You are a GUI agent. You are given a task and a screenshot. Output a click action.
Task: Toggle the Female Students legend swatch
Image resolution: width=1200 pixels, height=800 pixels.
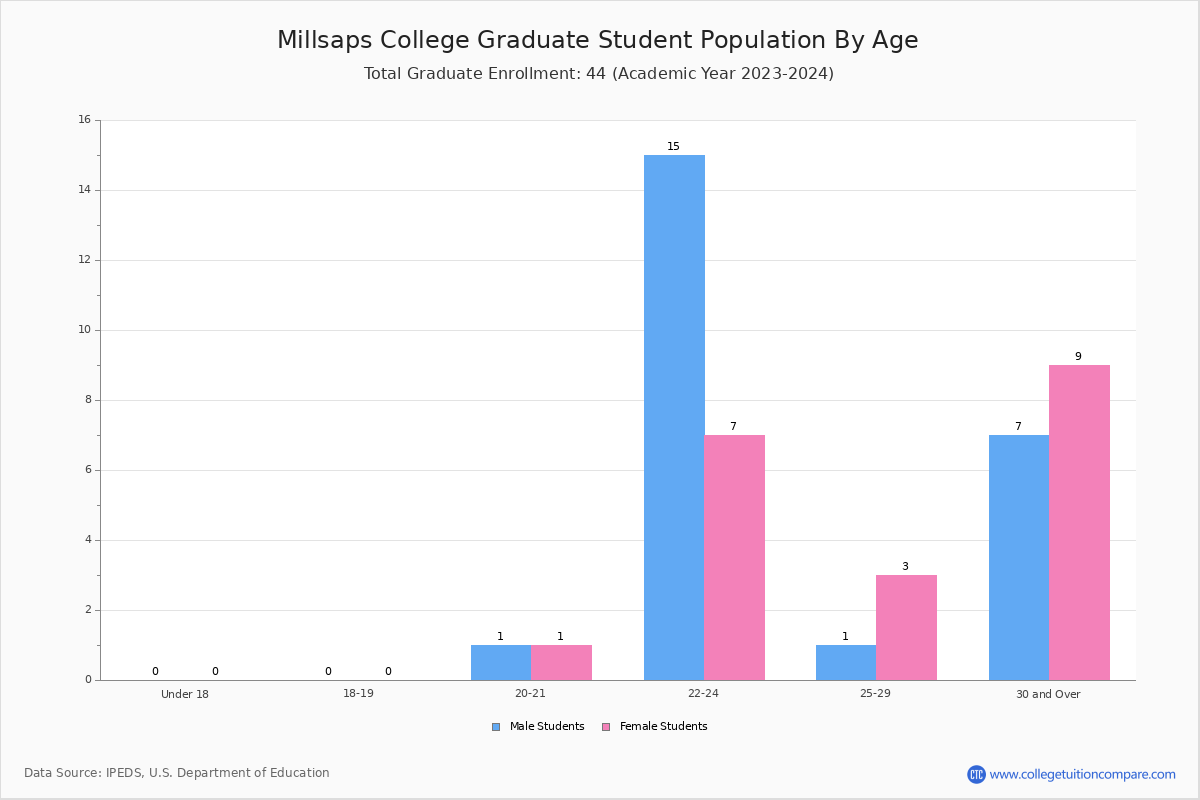[606, 727]
